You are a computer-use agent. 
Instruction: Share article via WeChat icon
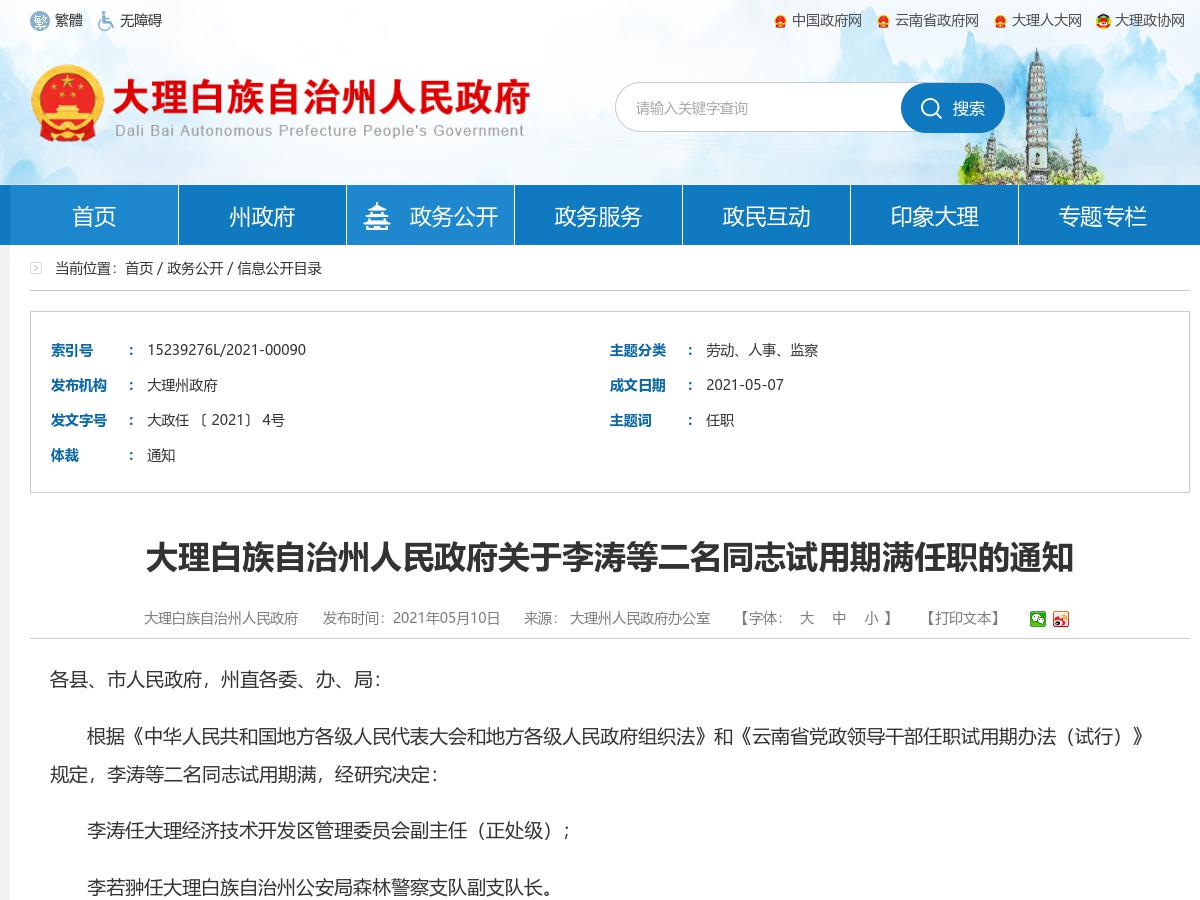click(1038, 619)
